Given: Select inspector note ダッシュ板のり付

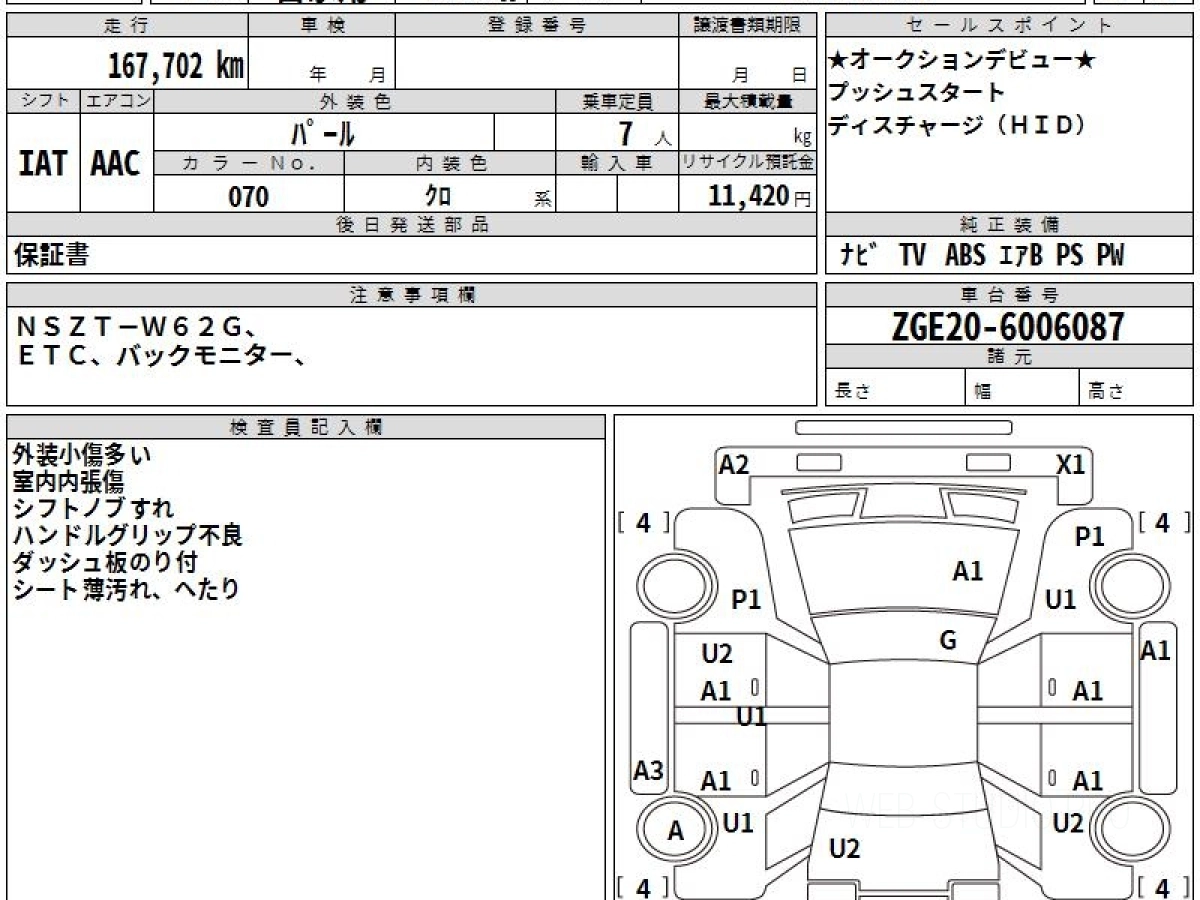Looking at the screenshot, I should pyautogui.click(x=105, y=563).
